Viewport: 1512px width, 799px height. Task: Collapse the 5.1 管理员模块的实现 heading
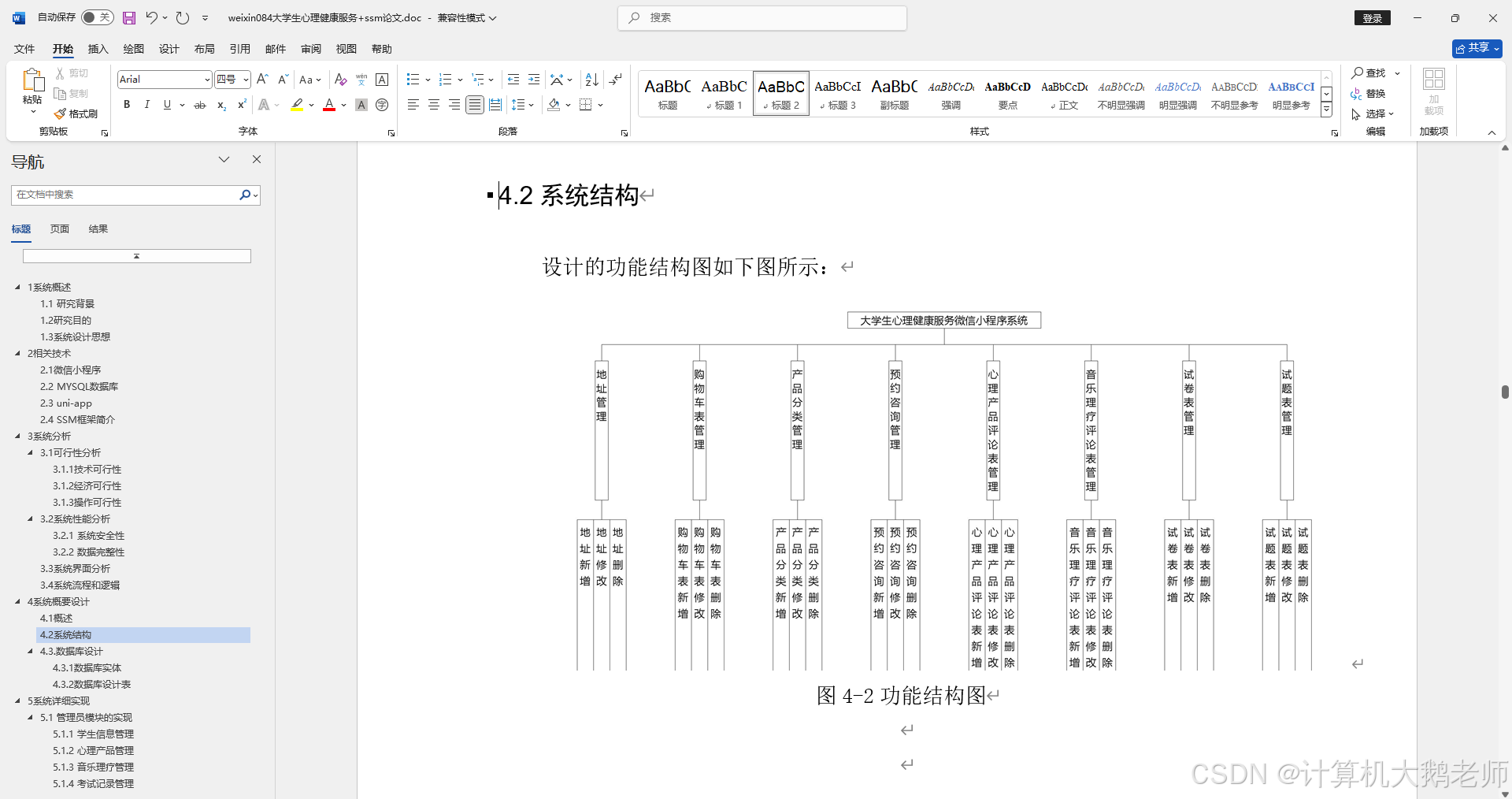pyautogui.click(x=31, y=717)
